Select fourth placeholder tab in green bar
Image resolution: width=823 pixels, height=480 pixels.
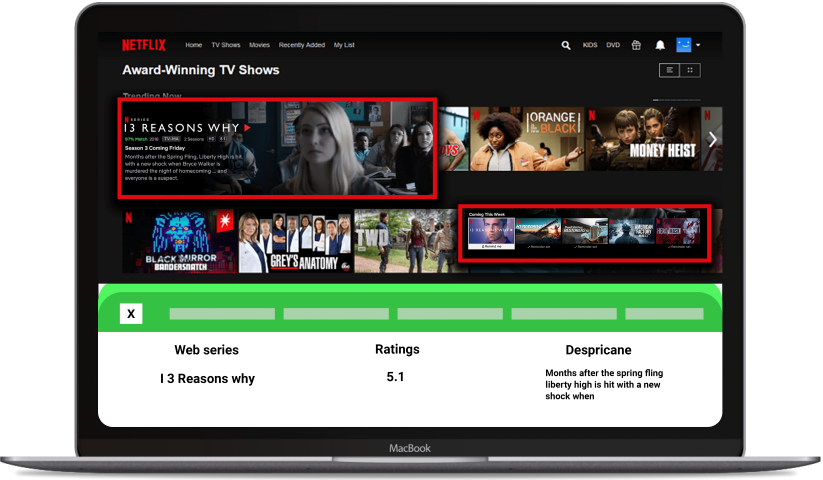pos(564,314)
